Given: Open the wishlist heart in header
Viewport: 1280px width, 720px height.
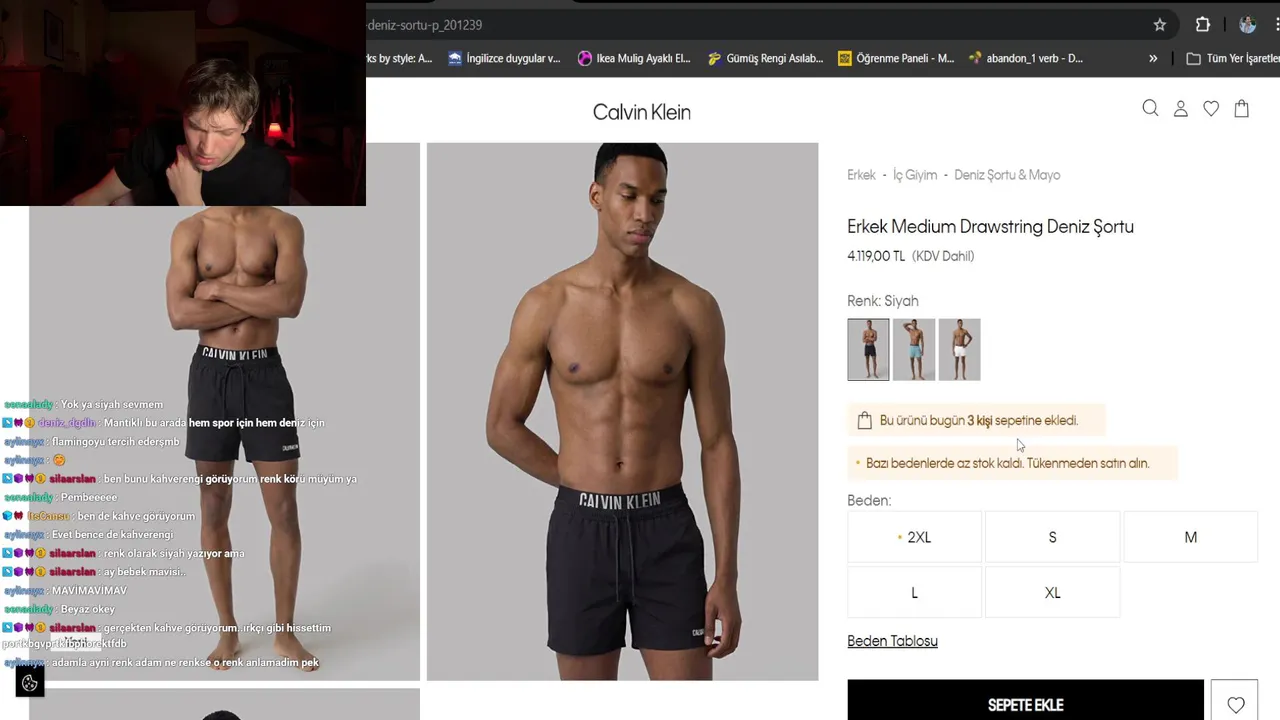Looking at the screenshot, I should (1211, 108).
